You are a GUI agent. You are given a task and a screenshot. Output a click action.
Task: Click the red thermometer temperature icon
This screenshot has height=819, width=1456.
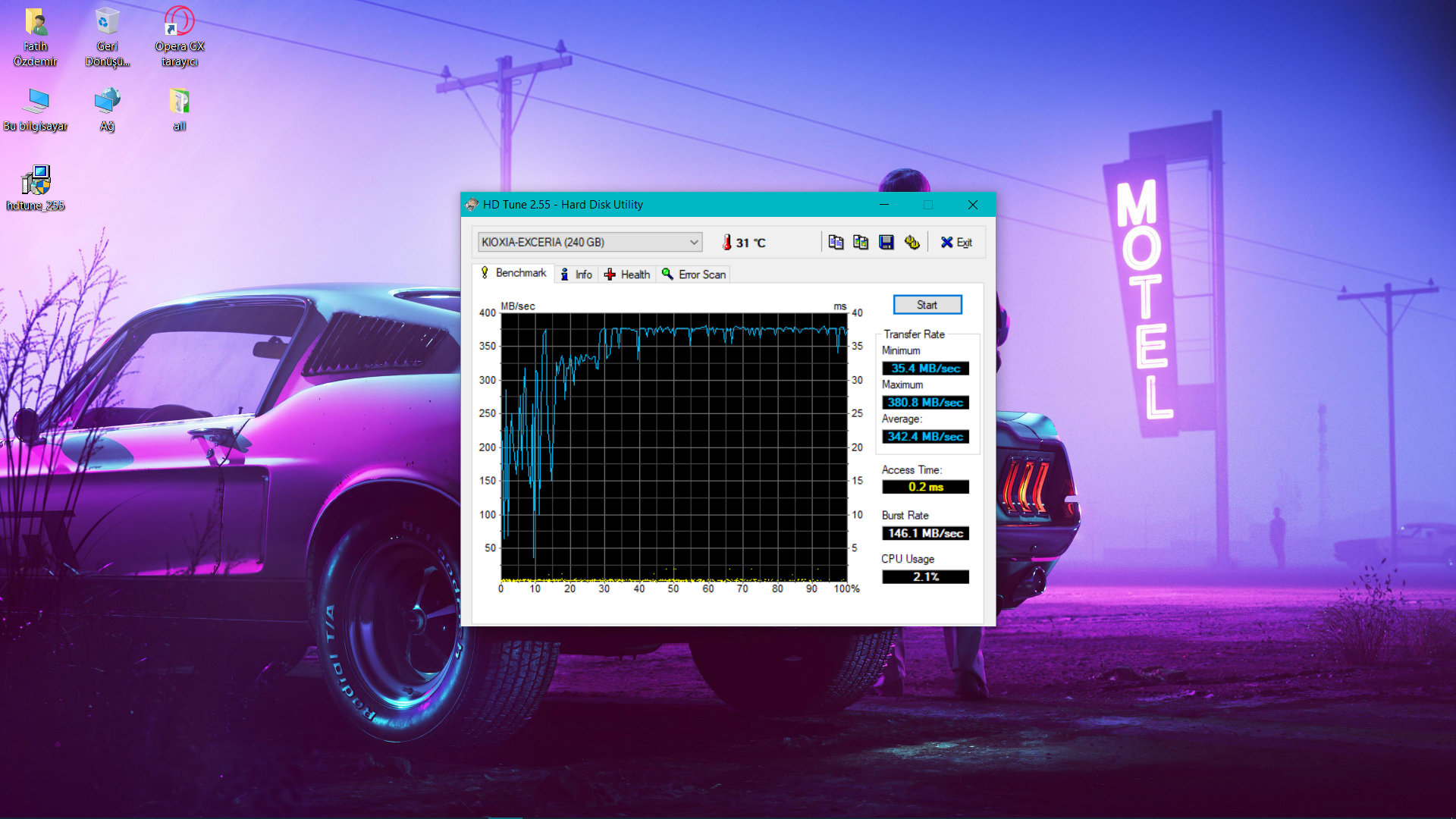point(727,242)
